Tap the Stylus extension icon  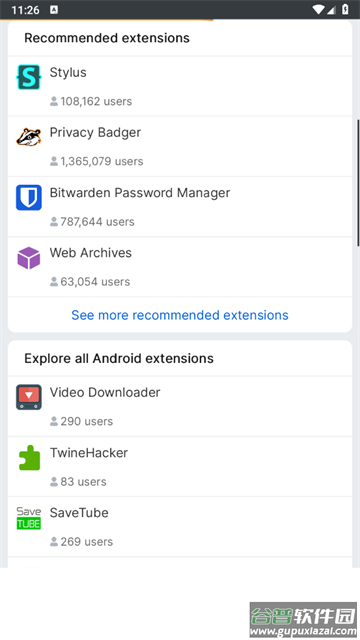tap(29, 77)
